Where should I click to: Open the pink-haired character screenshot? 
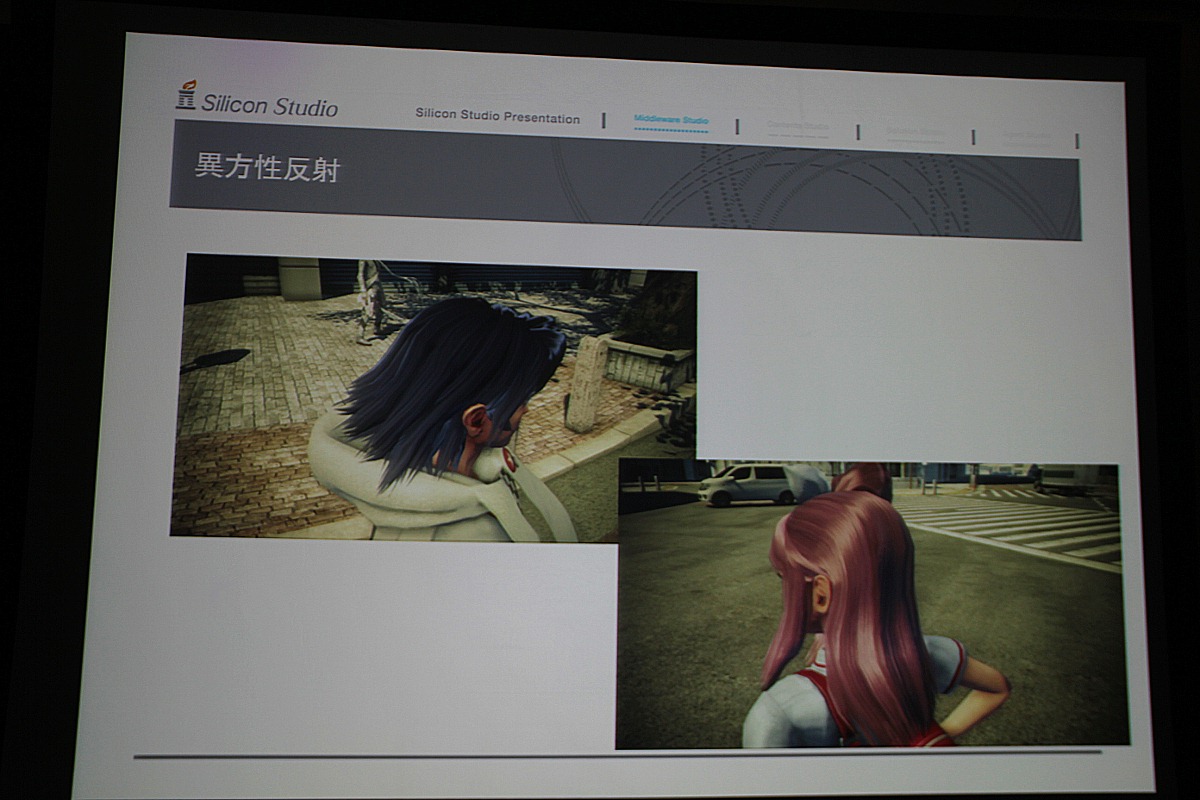871,604
